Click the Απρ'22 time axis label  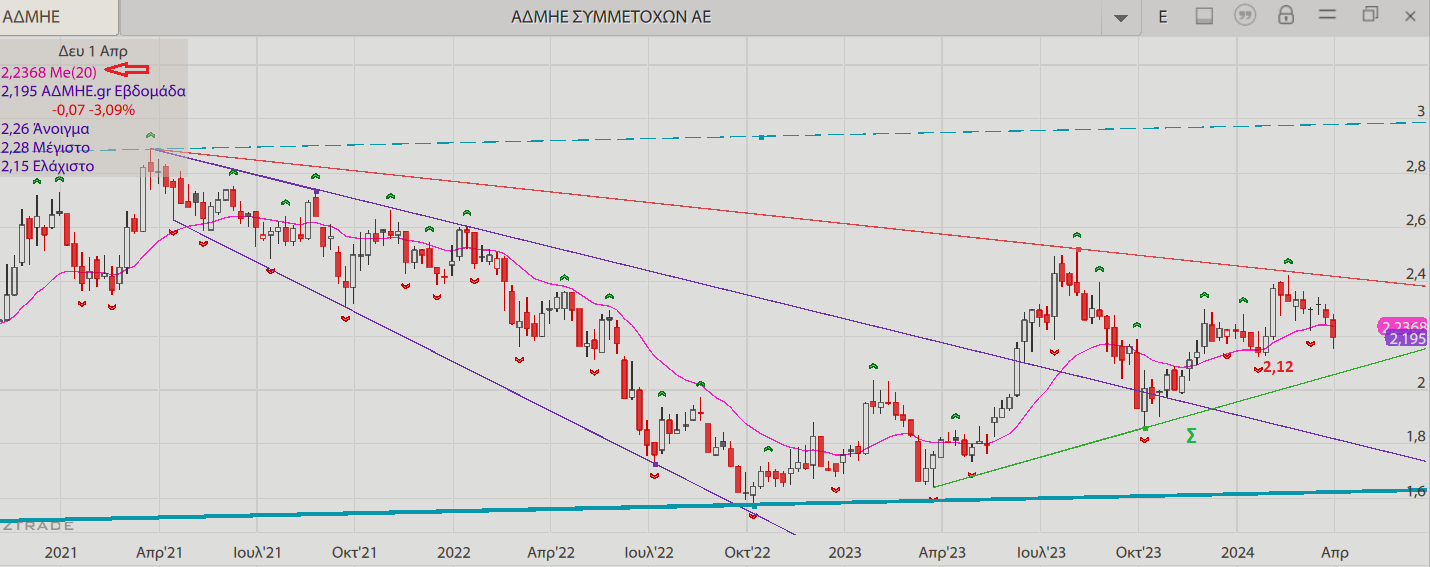click(x=550, y=551)
